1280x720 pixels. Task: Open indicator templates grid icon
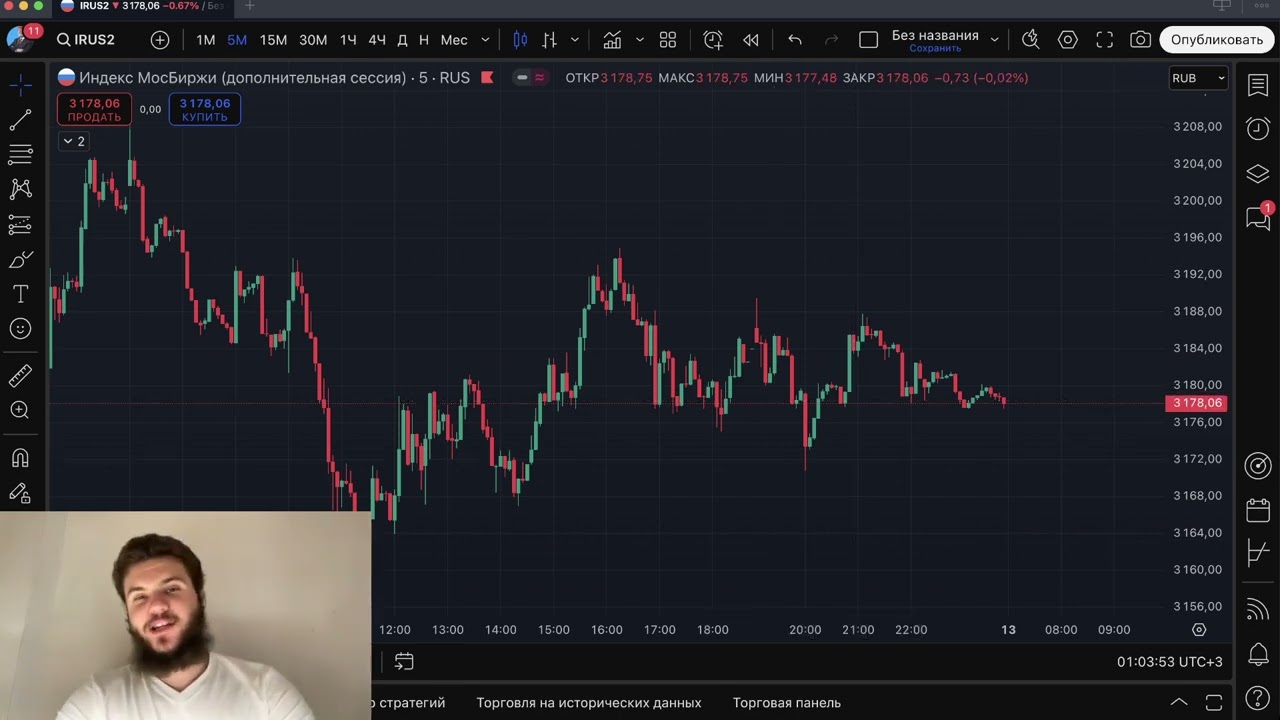point(668,40)
